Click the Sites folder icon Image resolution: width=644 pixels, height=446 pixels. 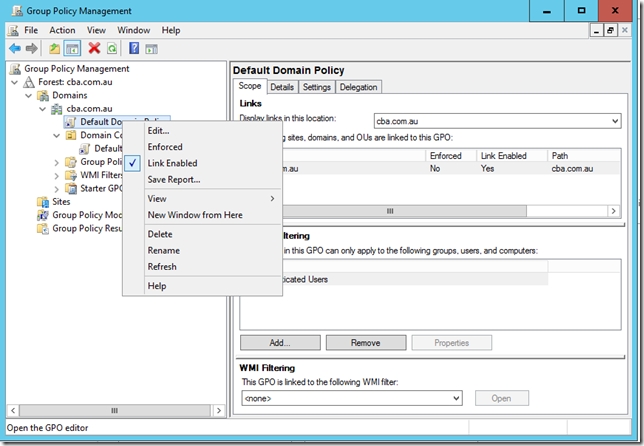43,202
